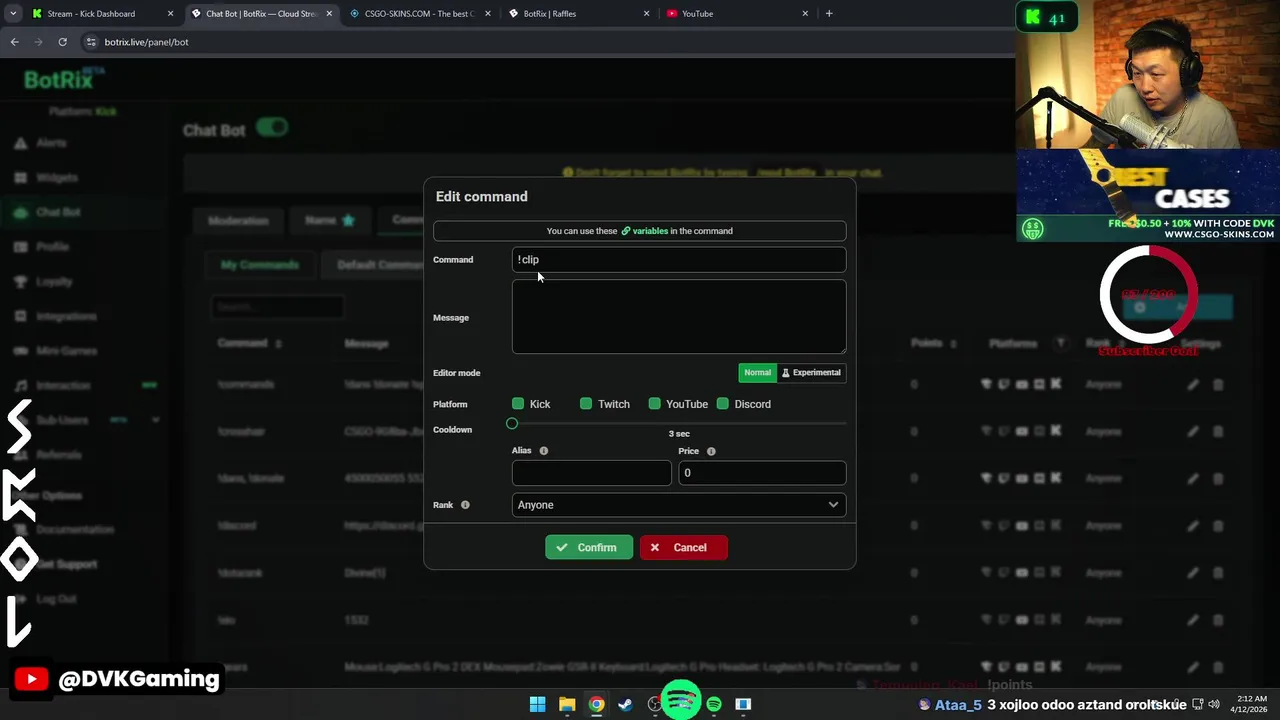Click into the Price input field

tap(762, 473)
